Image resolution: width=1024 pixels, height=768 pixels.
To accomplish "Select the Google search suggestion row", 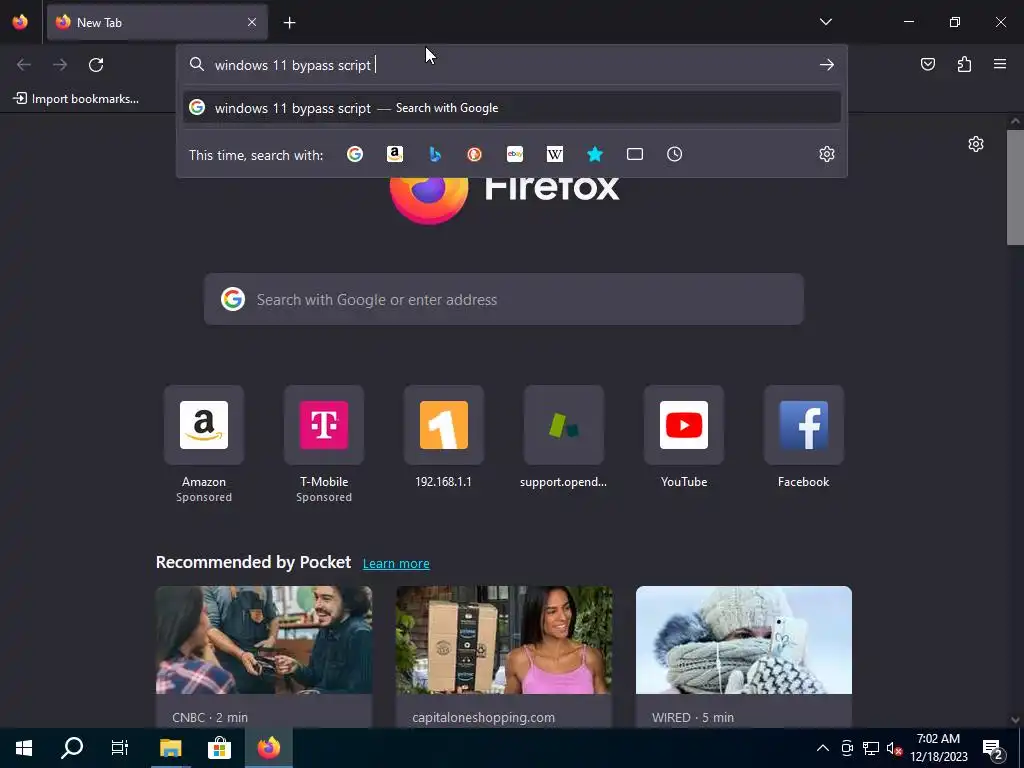I will 512,108.
